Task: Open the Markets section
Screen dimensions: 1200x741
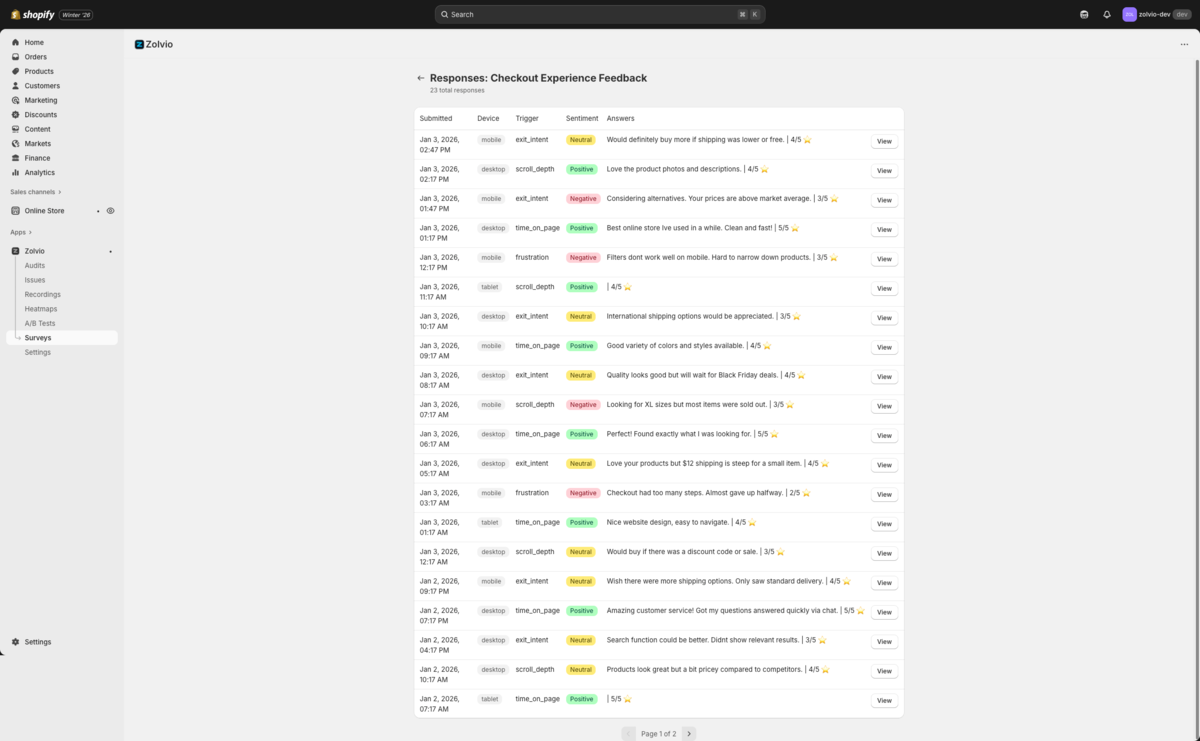Action: click(x=36, y=143)
